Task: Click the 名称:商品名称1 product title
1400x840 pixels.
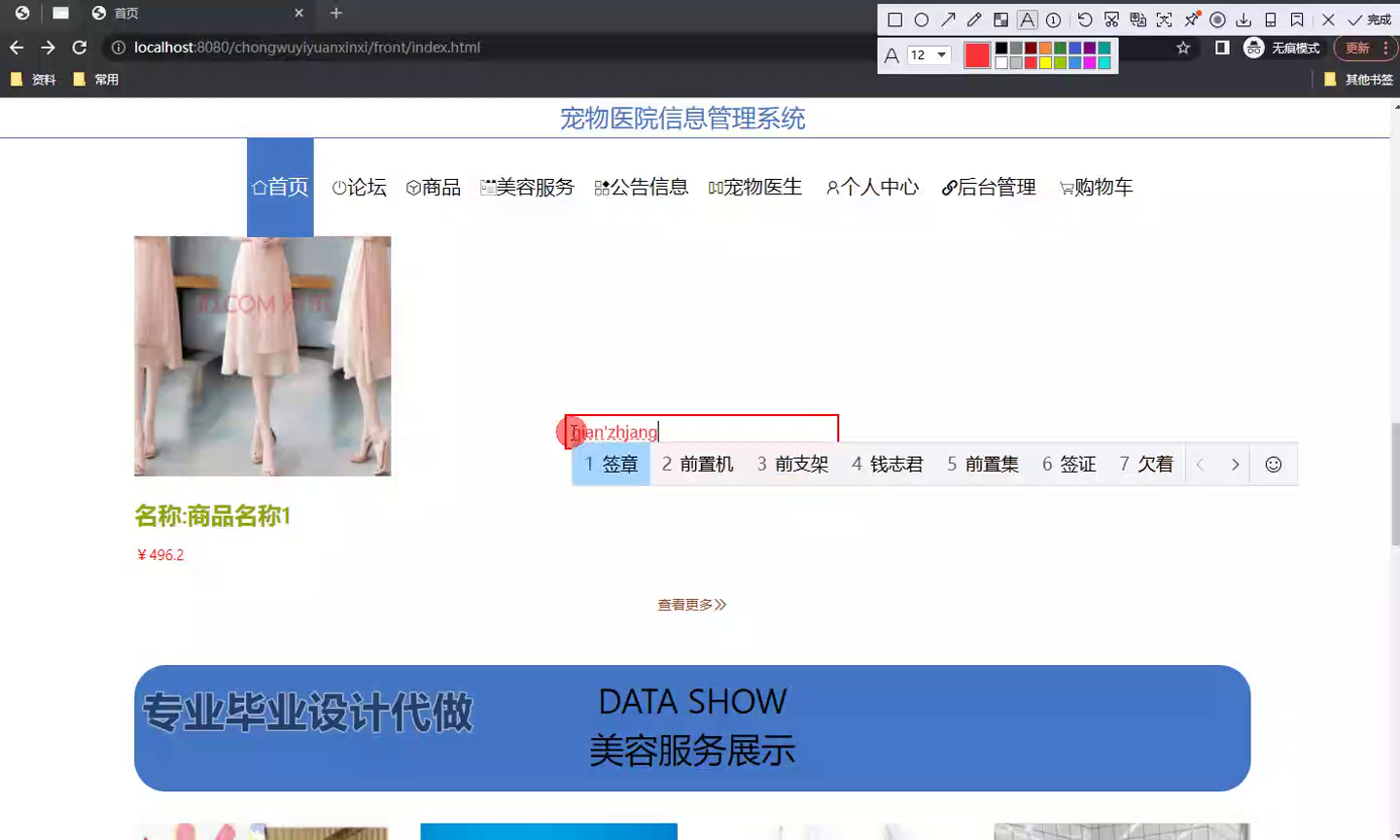Action: tap(212, 515)
